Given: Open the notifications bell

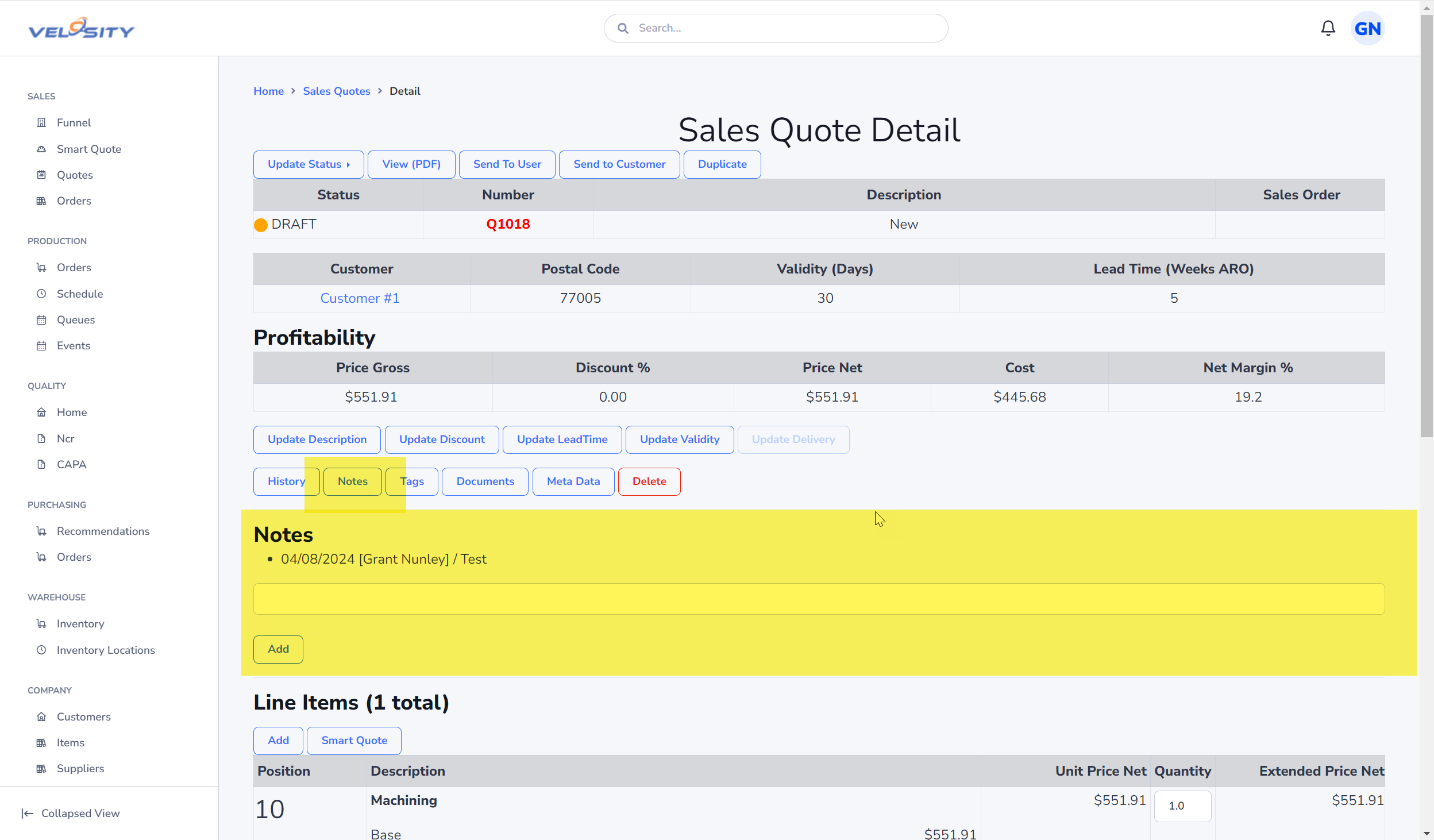Looking at the screenshot, I should coord(1328,28).
